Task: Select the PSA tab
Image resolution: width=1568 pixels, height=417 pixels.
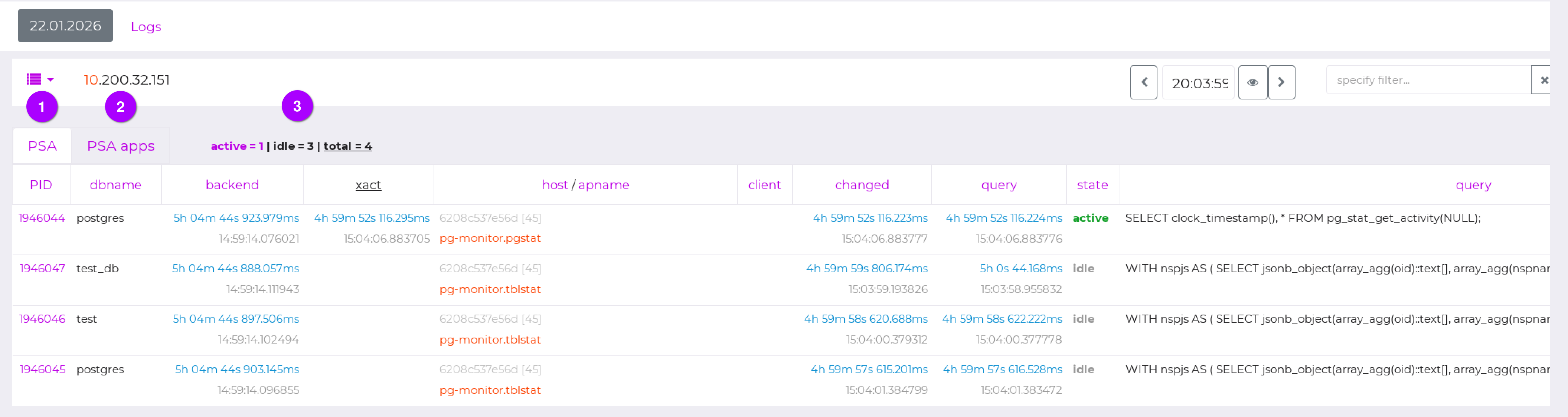Action: [42, 146]
